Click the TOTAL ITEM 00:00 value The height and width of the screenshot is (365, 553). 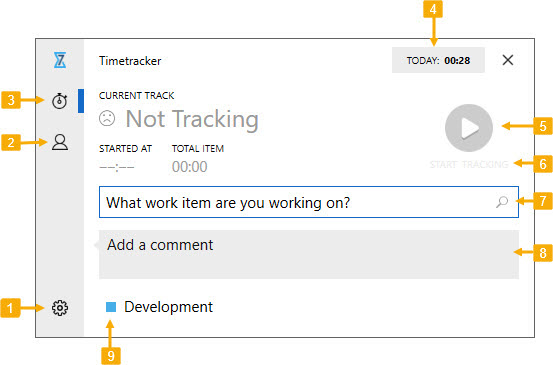[x=190, y=166]
